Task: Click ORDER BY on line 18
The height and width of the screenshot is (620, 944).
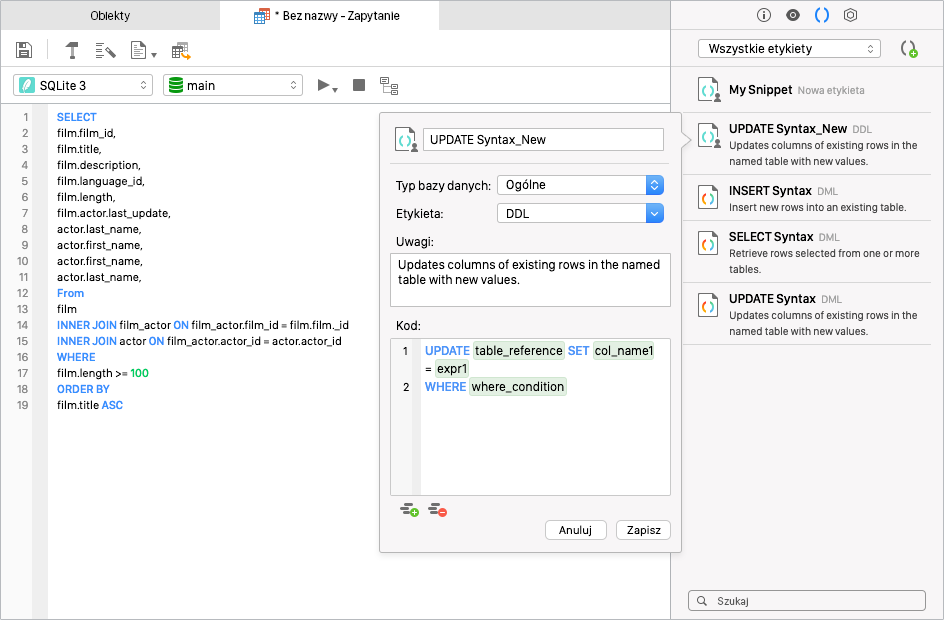Action: point(83,389)
